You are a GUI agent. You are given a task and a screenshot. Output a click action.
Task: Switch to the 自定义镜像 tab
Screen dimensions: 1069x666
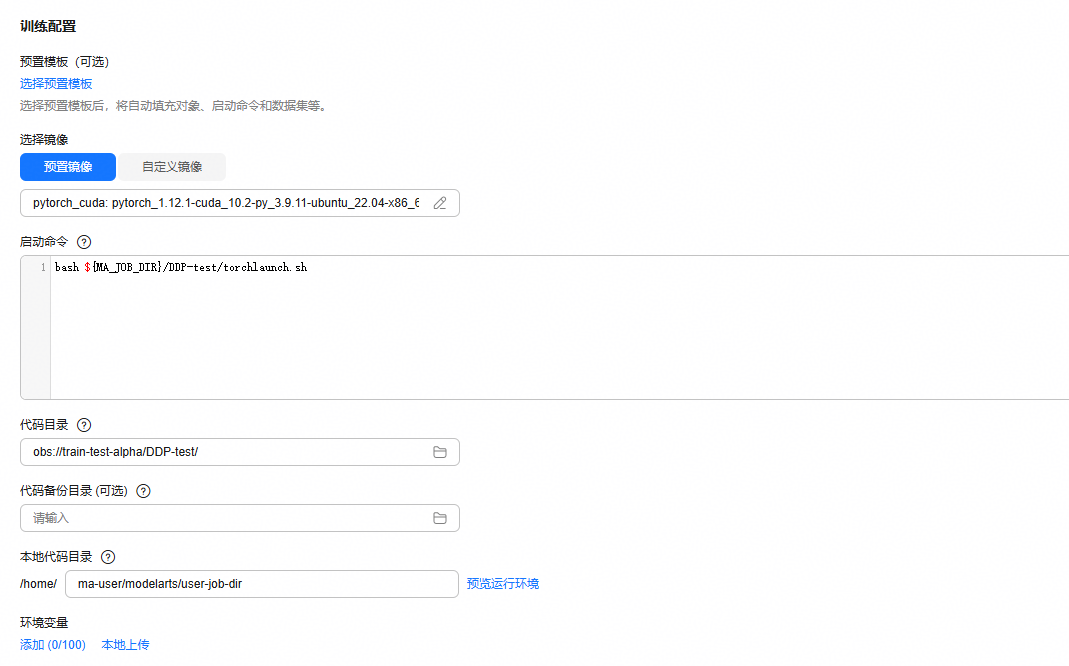tap(172, 167)
